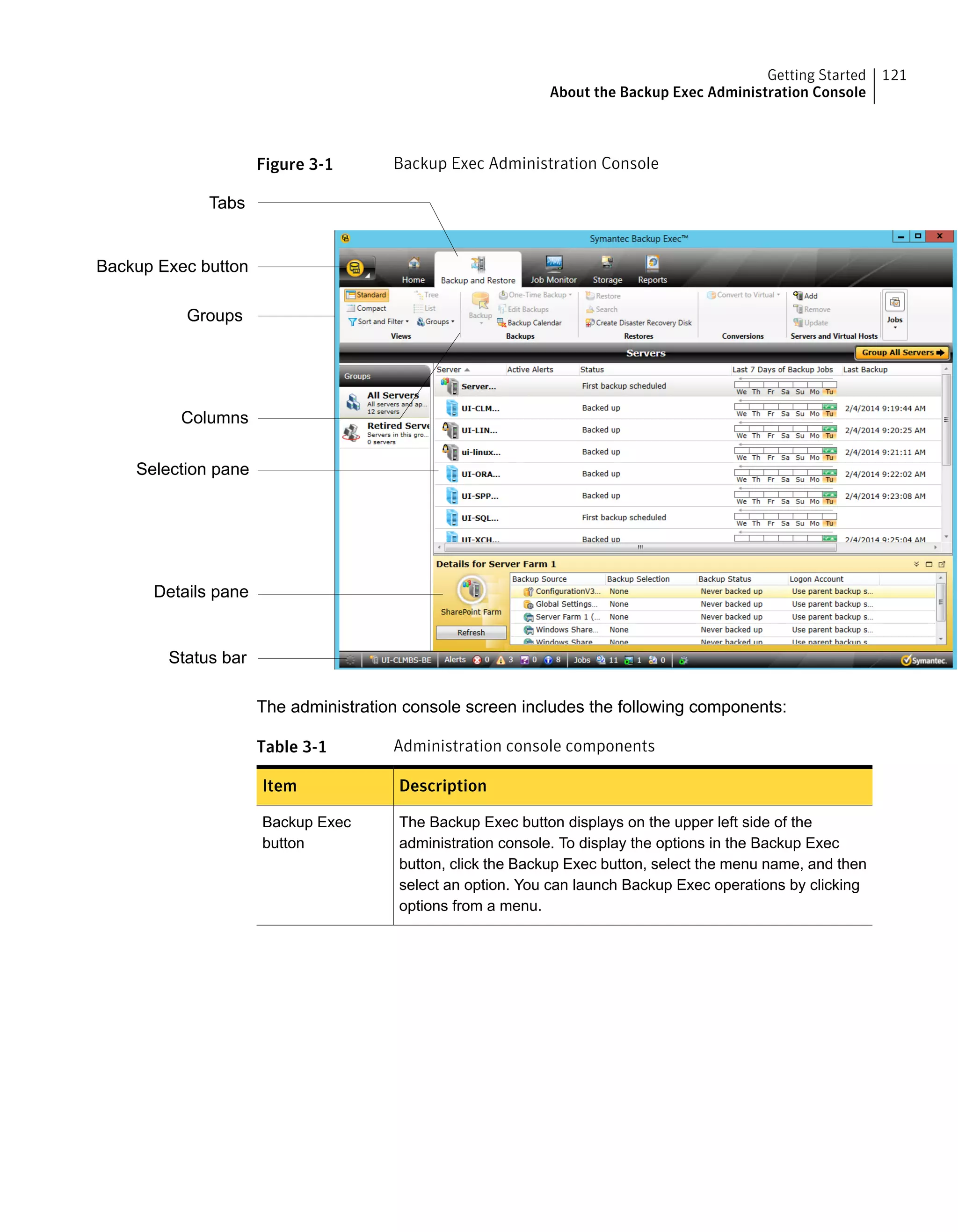Select Standard view
958x1232 pixels.
coord(367,295)
